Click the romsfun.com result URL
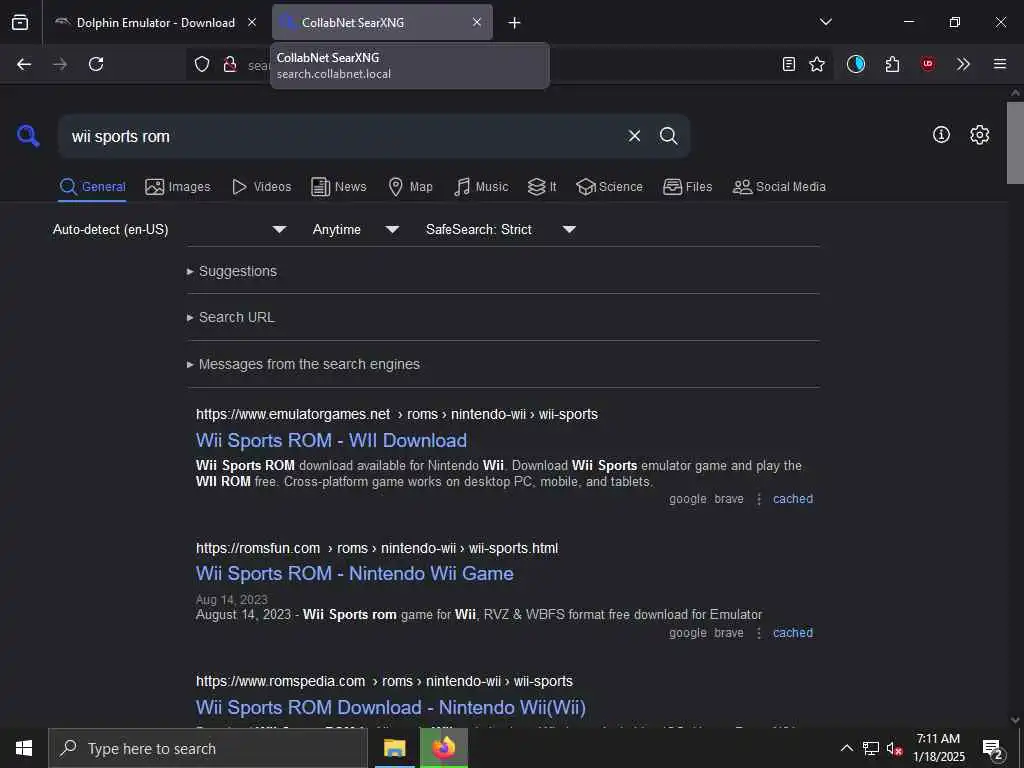 (377, 548)
